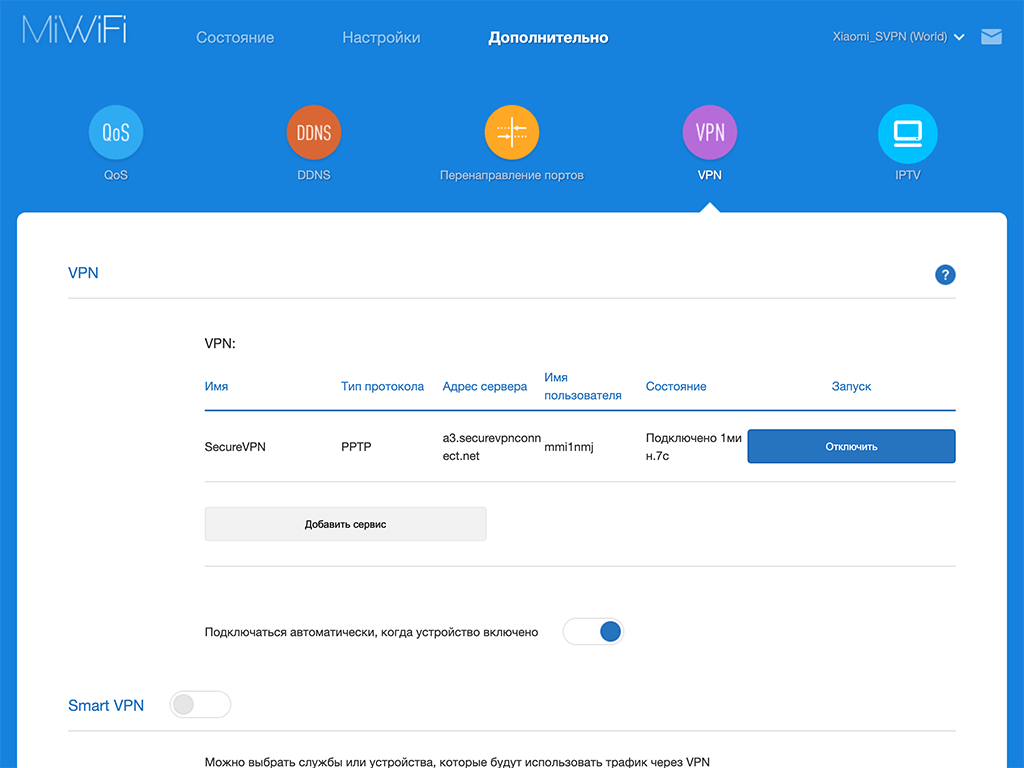Select the SecureVPN entry name
1024x768 pixels.
235,447
